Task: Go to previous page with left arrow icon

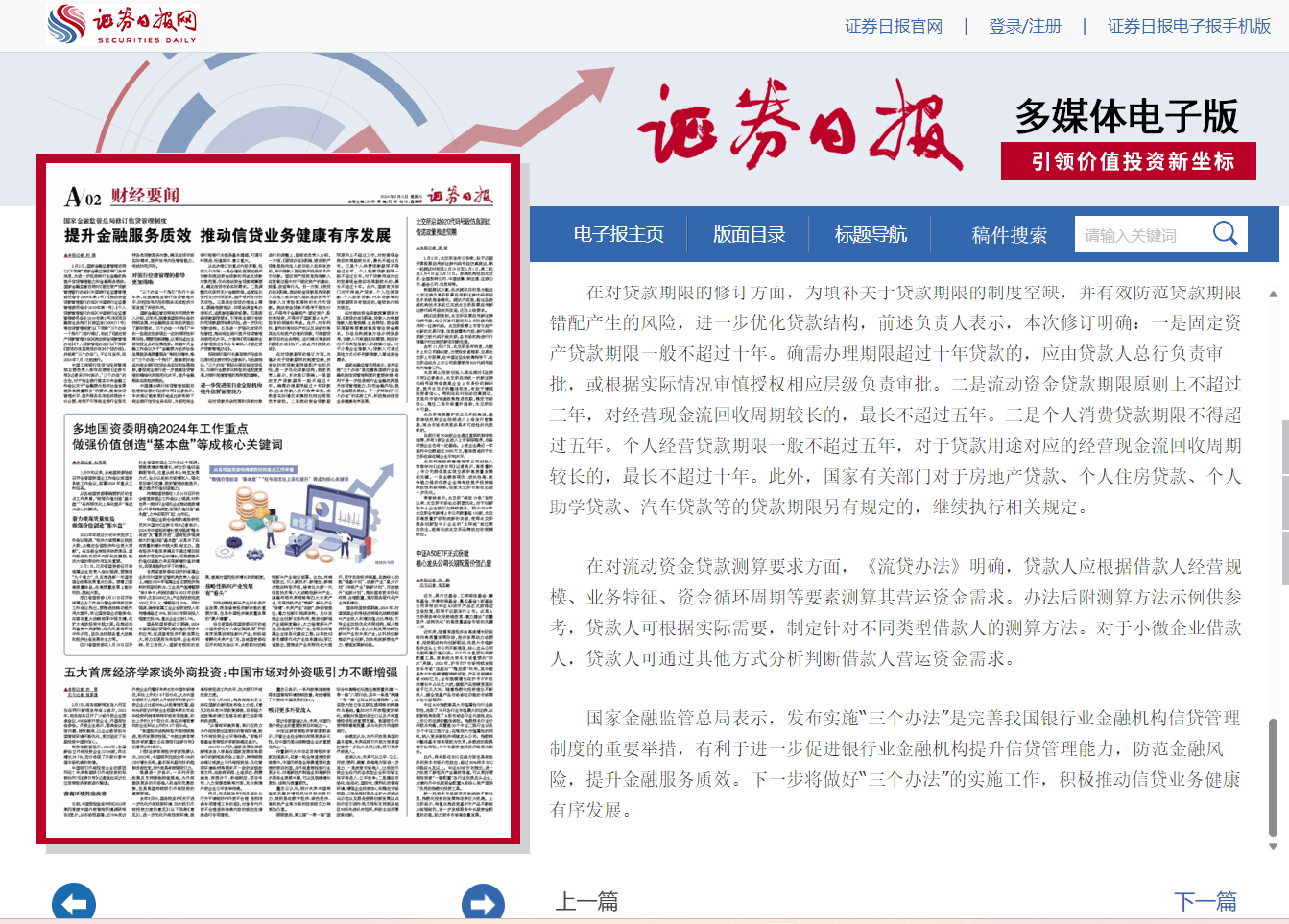Action: click(x=74, y=904)
